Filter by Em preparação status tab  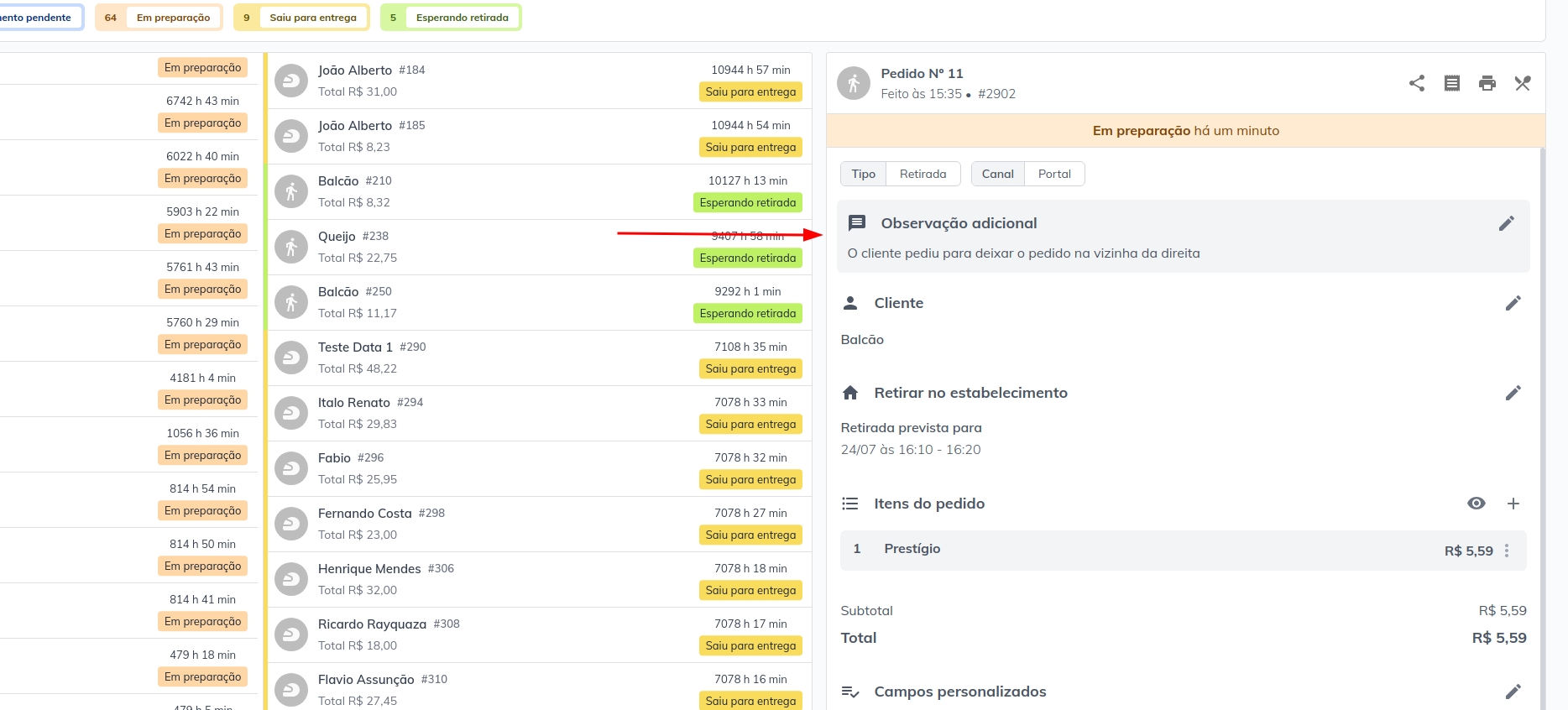click(x=159, y=18)
